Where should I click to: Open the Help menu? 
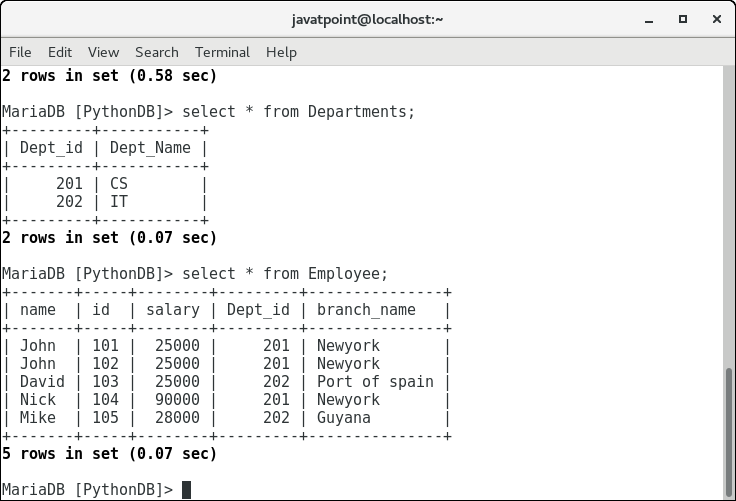[x=281, y=52]
